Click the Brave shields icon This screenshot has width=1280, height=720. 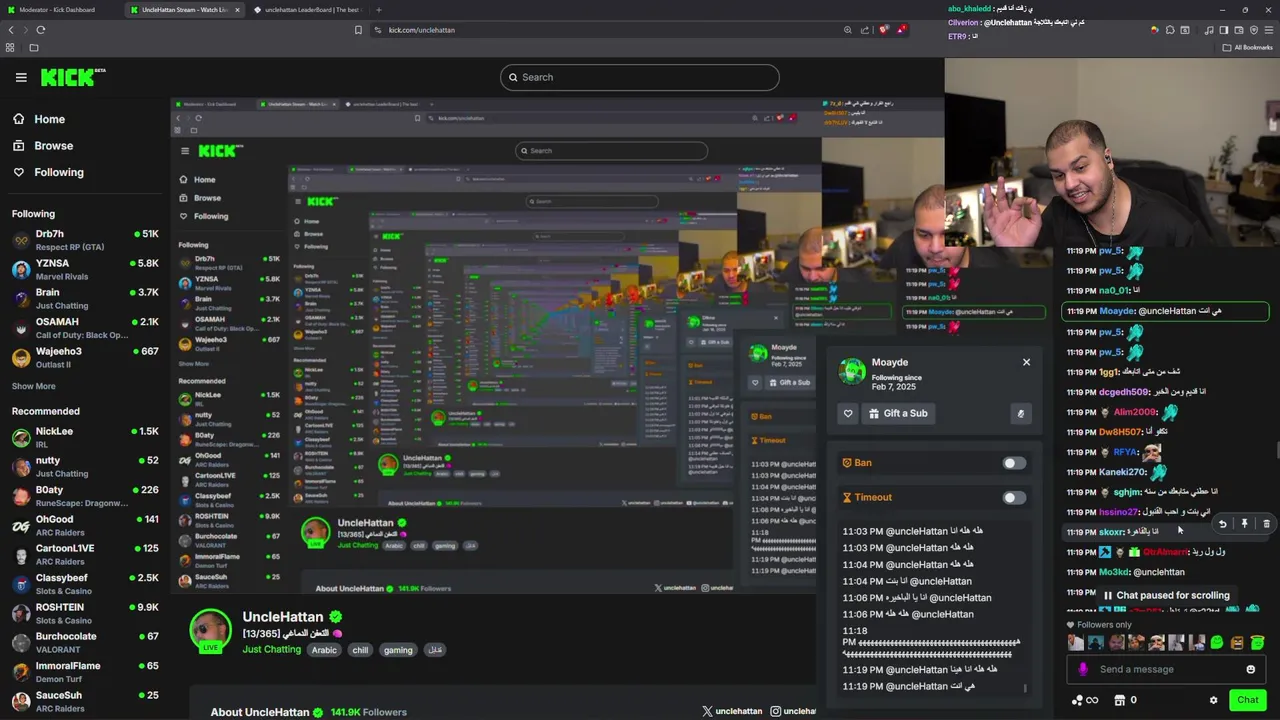[x=883, y=30]
